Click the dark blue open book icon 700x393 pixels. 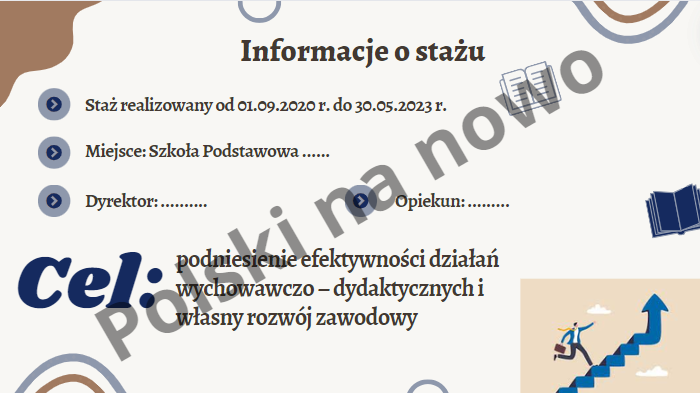(x=673, y=210)
